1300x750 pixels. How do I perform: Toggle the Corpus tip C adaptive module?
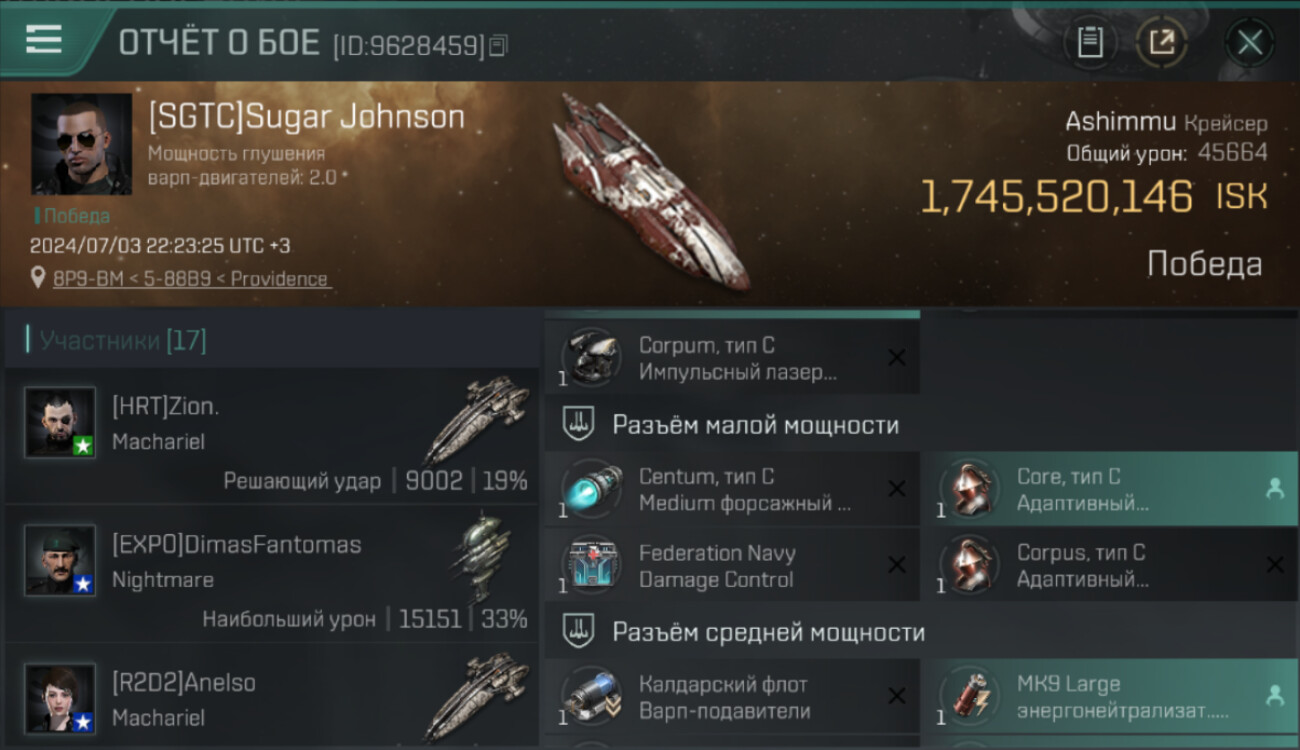(1110, 566)
